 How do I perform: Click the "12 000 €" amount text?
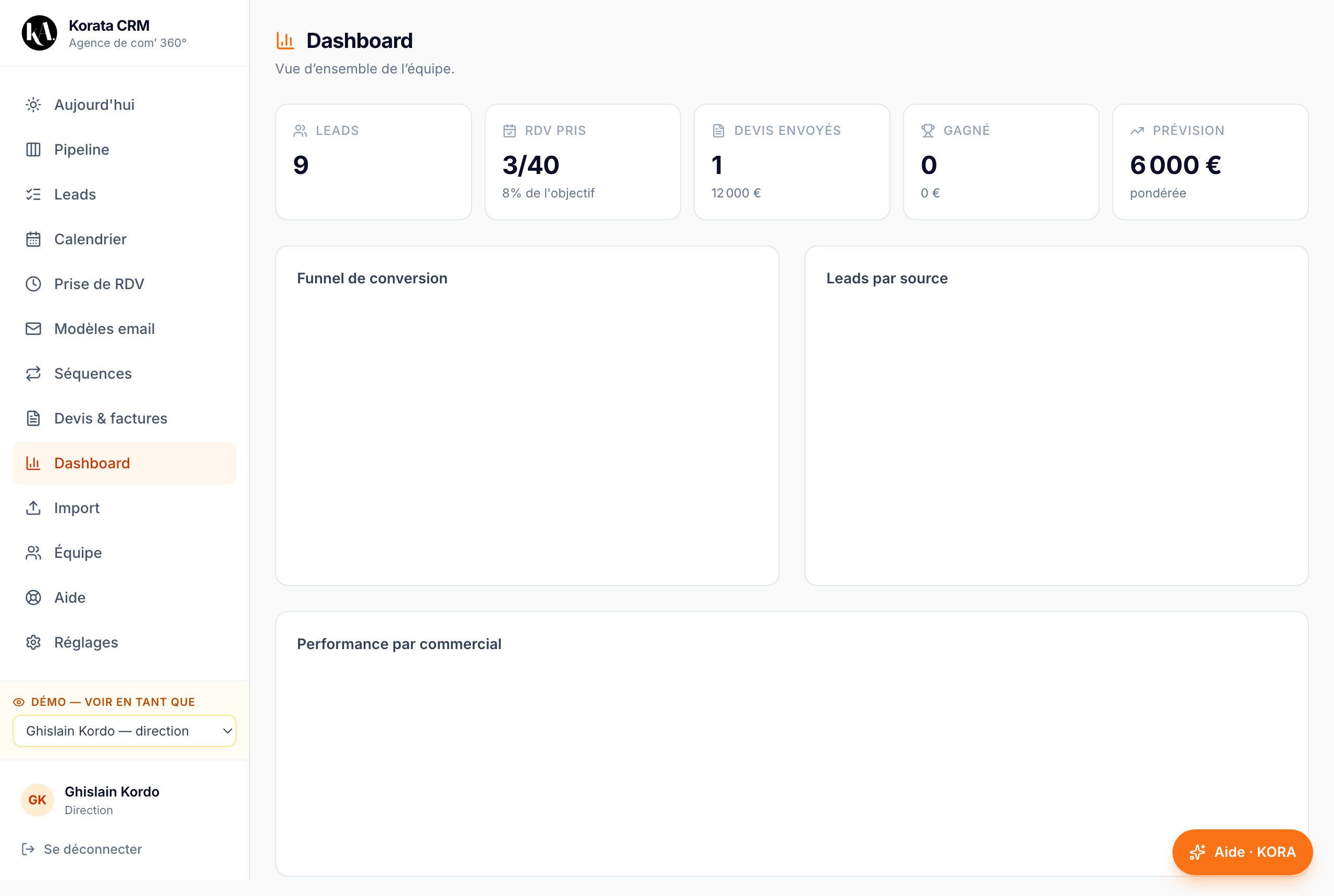pos(736,193)
